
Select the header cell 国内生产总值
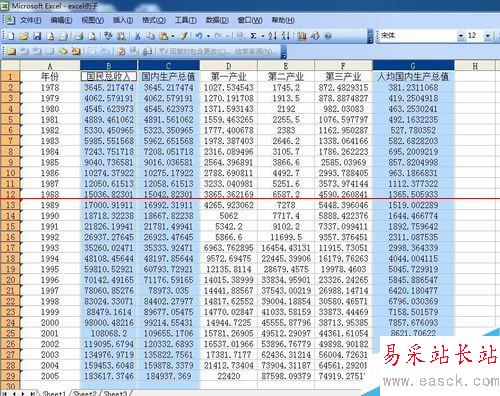[168, 77]
